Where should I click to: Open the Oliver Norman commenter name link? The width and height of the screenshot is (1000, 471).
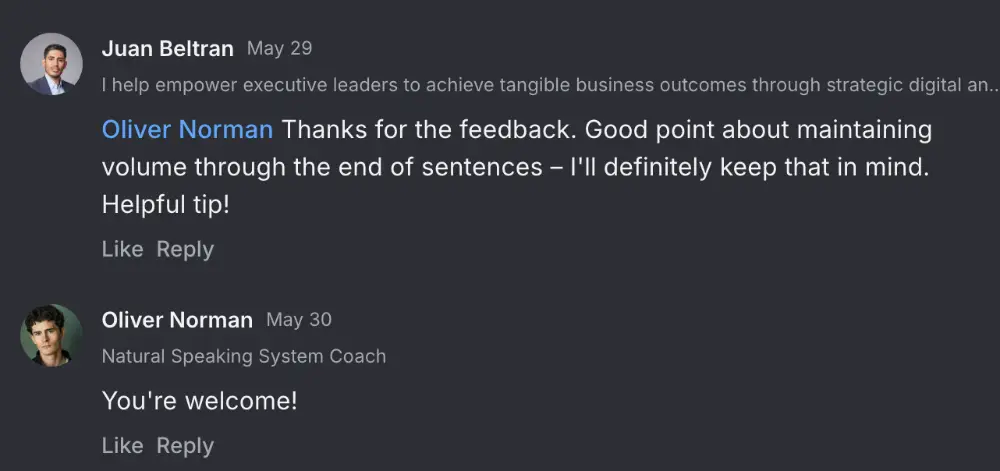coord(177,320)
